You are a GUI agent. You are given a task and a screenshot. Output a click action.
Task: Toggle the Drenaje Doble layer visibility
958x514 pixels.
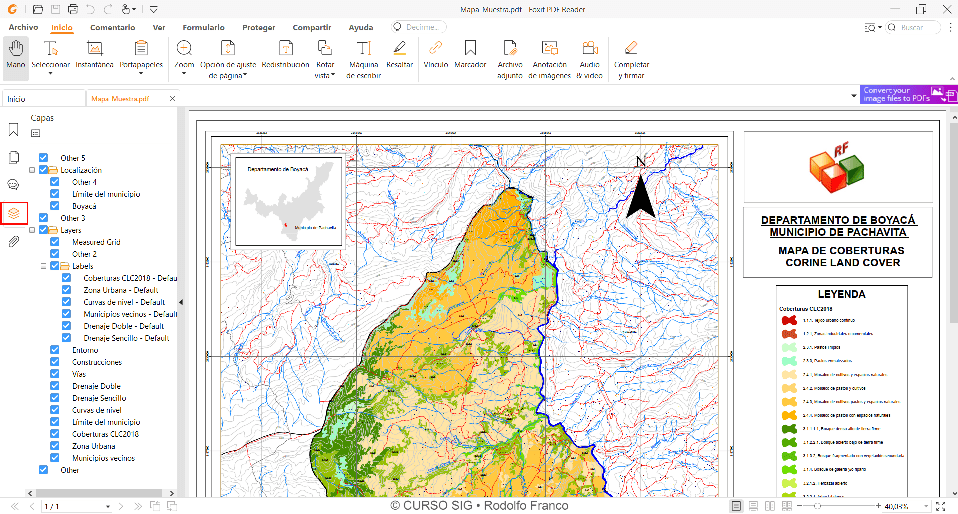tap(55, 386)
